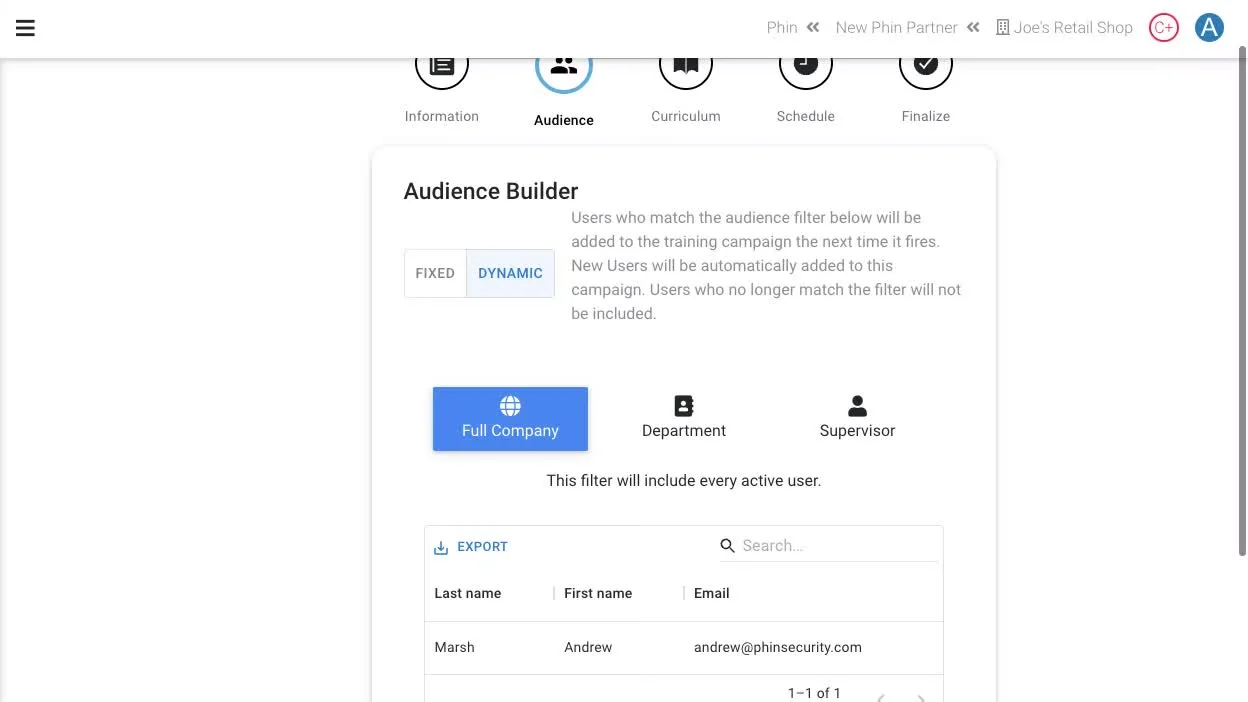The height and width of the screenshot is (702, 1248).
Task: Select the Department filter
Action: pyautogui.click(x=684, y=419)
